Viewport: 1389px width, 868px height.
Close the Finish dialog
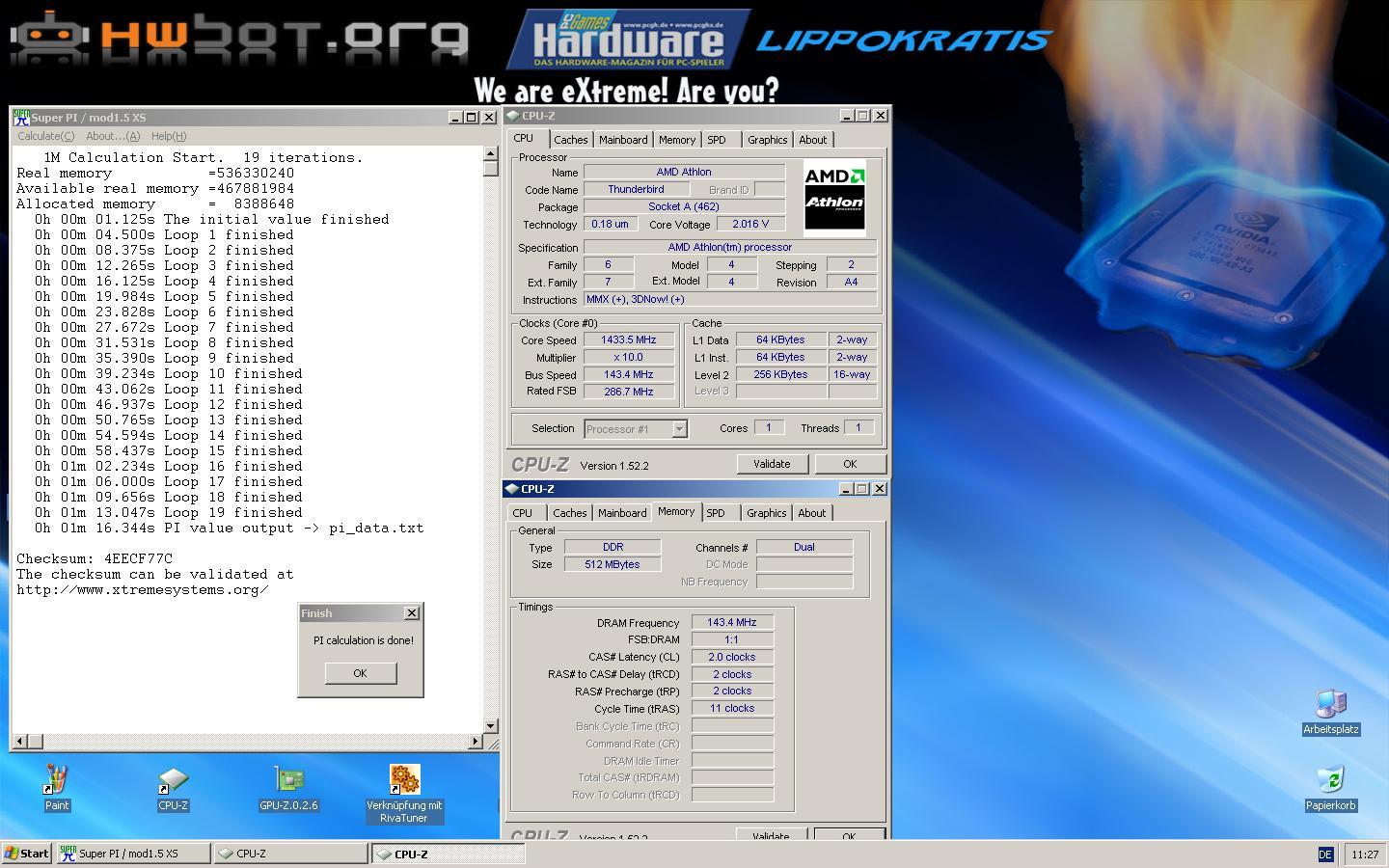pos(412,613)
